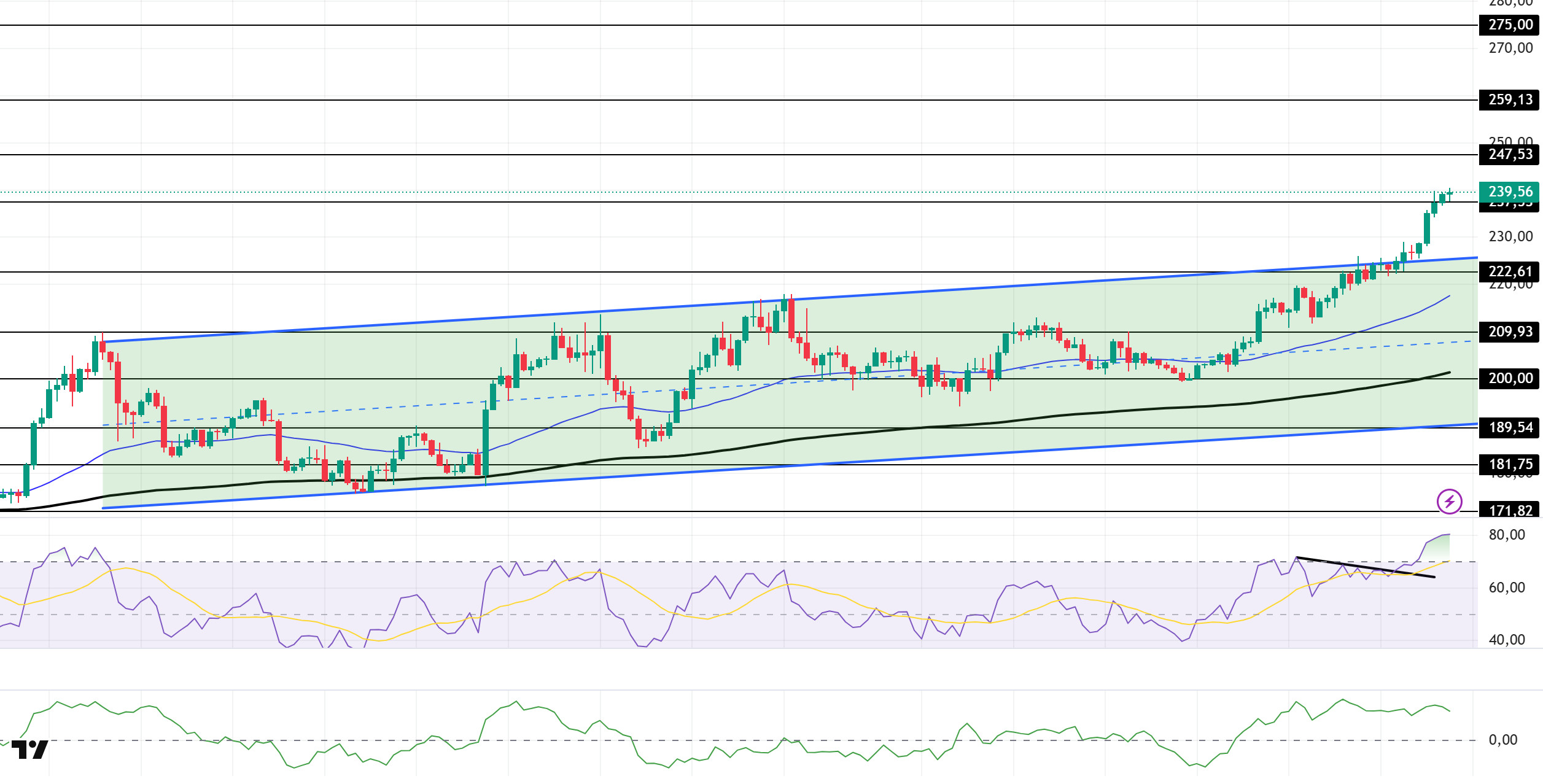Image resolution: width=1543 pixels, height=784 pixels.
Task: Select the latest green candlestick near 239
Action: coord(1450,194)
